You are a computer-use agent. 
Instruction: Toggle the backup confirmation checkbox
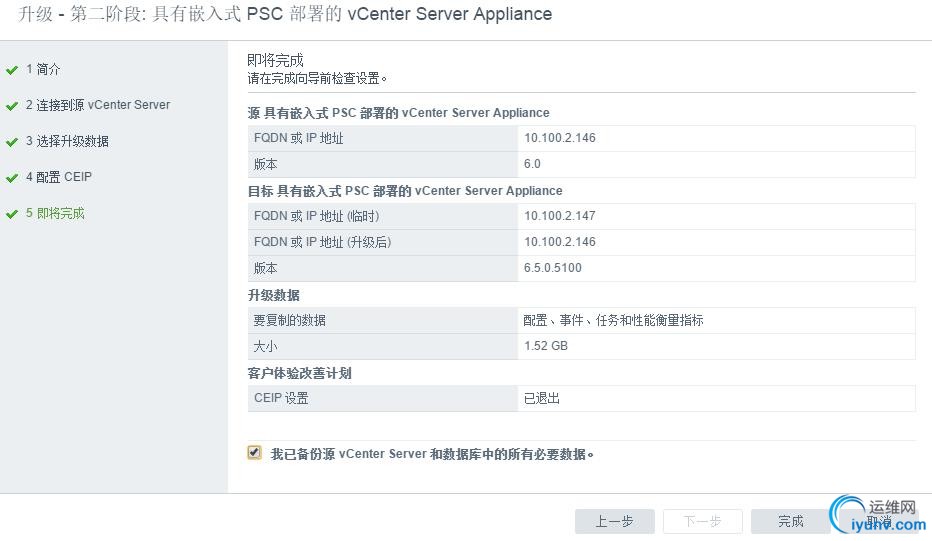[254, 453]
